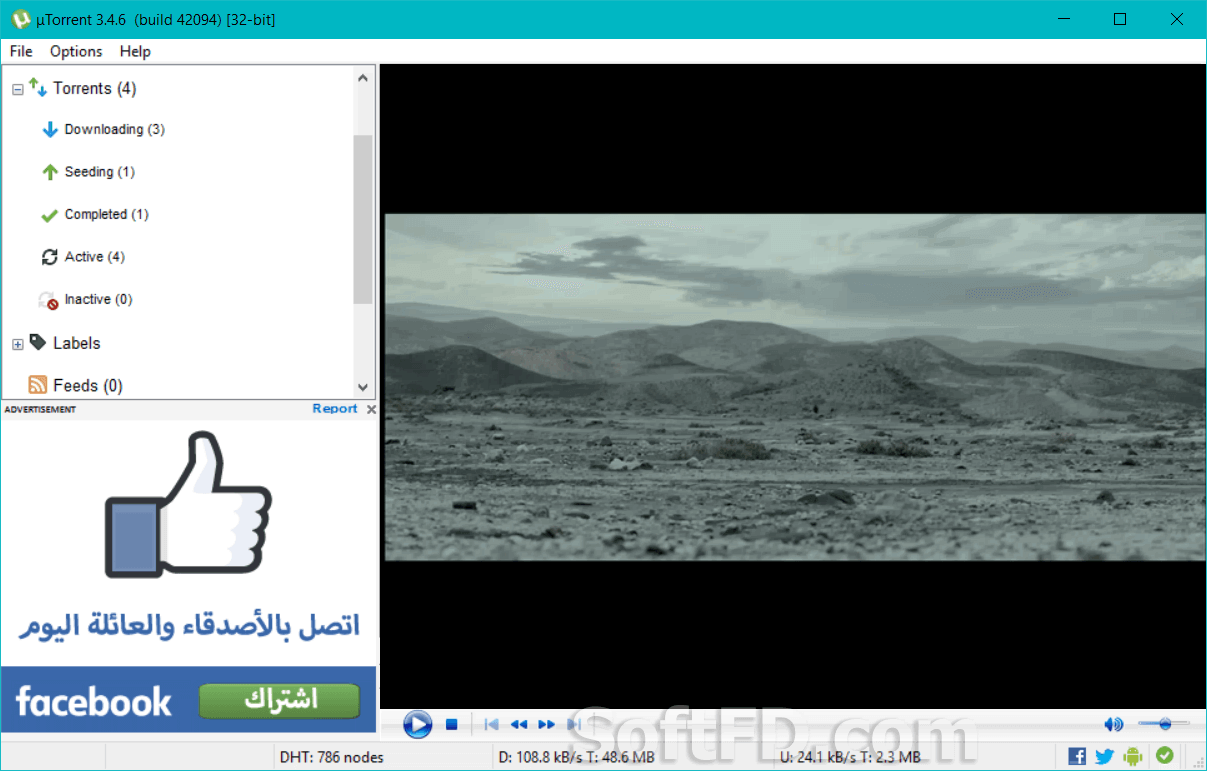
Task: Open the Options menu
Action: 76,51
